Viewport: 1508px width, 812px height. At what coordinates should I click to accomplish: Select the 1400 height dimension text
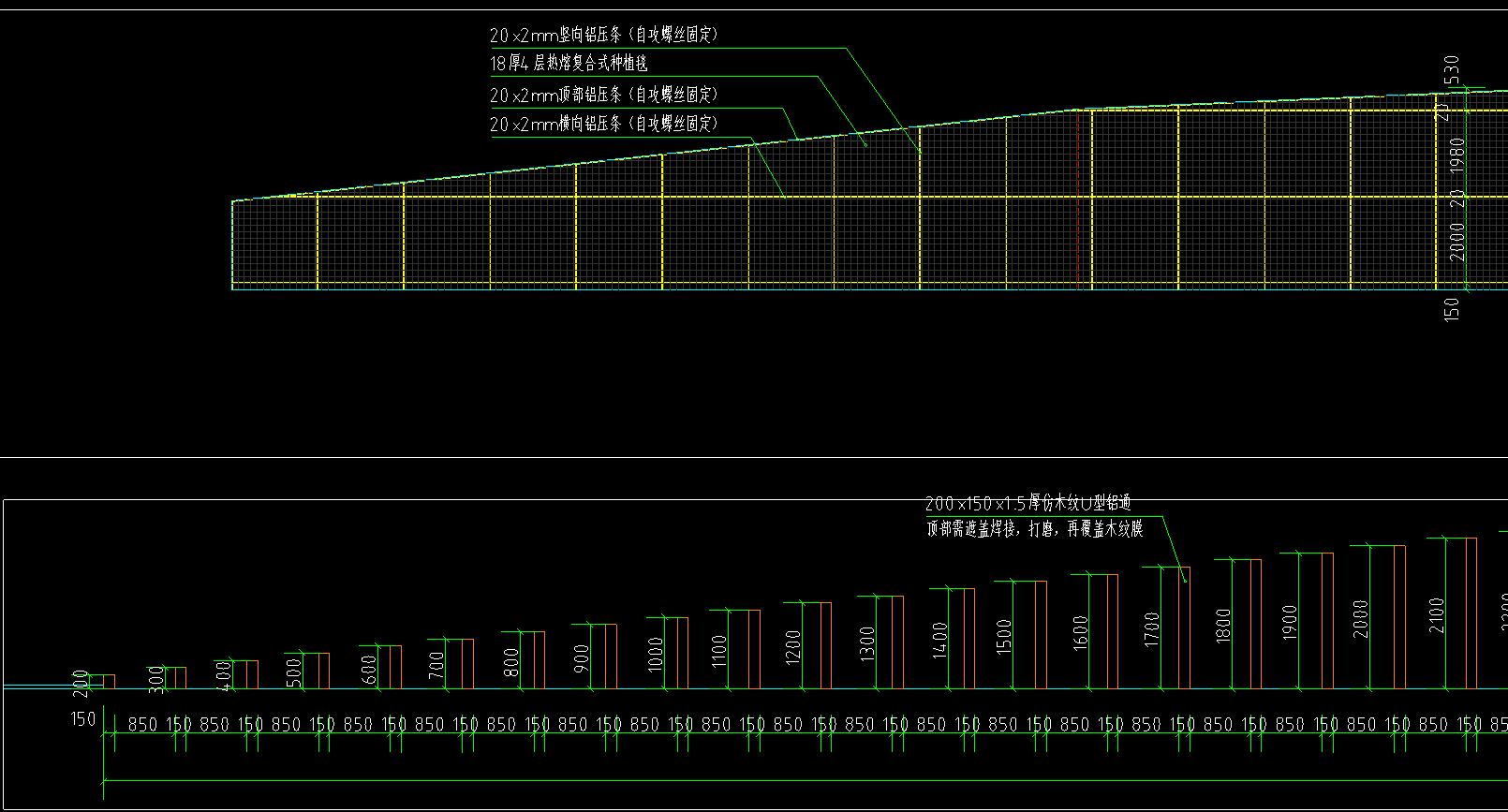tap(940, 641)
